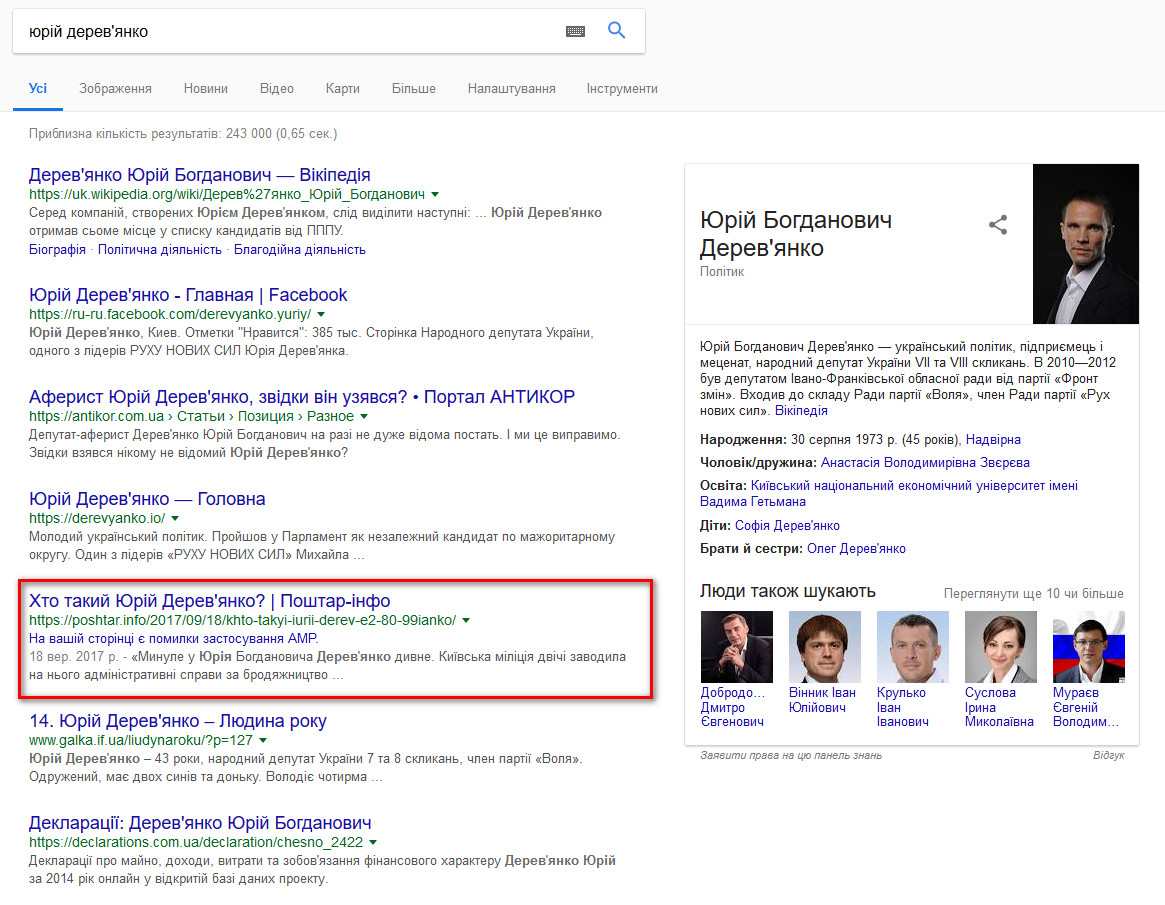The width and height of the screenshot is (1165, 905).
Task: Go to the Відео tab
Action: (276, 88)
